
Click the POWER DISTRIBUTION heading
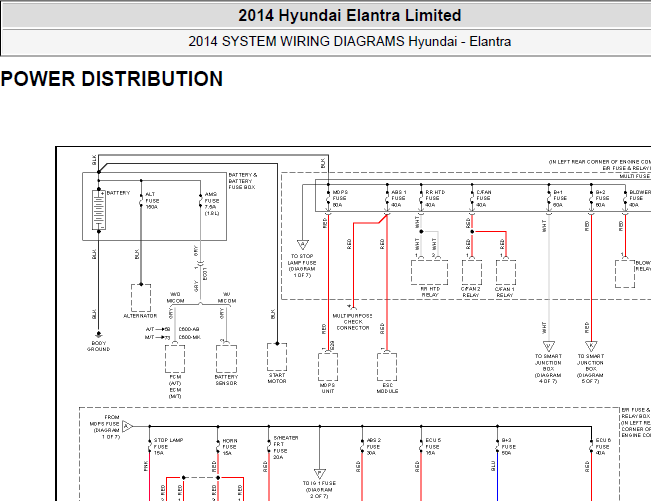[x=112, y=79]
